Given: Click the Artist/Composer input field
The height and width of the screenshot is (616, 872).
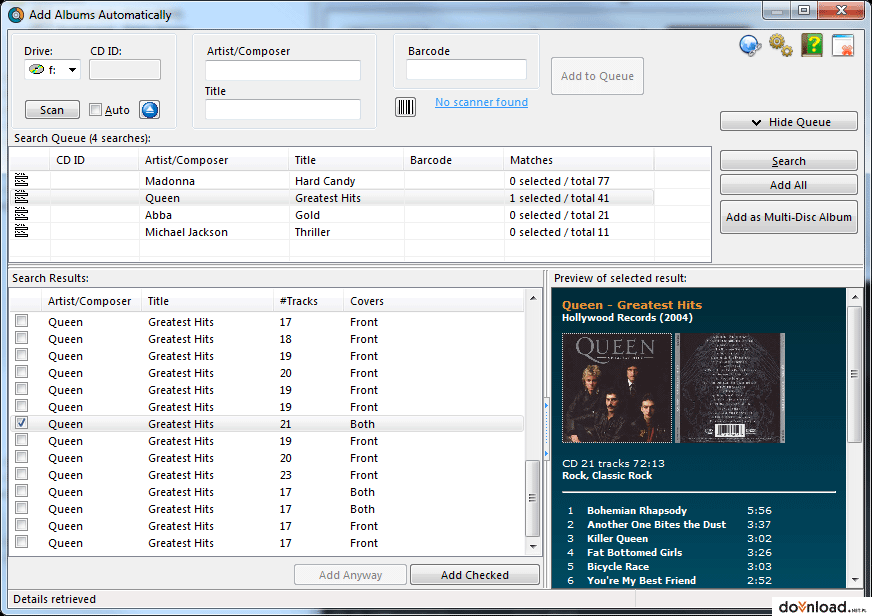Looking at the screenshot, I should (283, 71).
